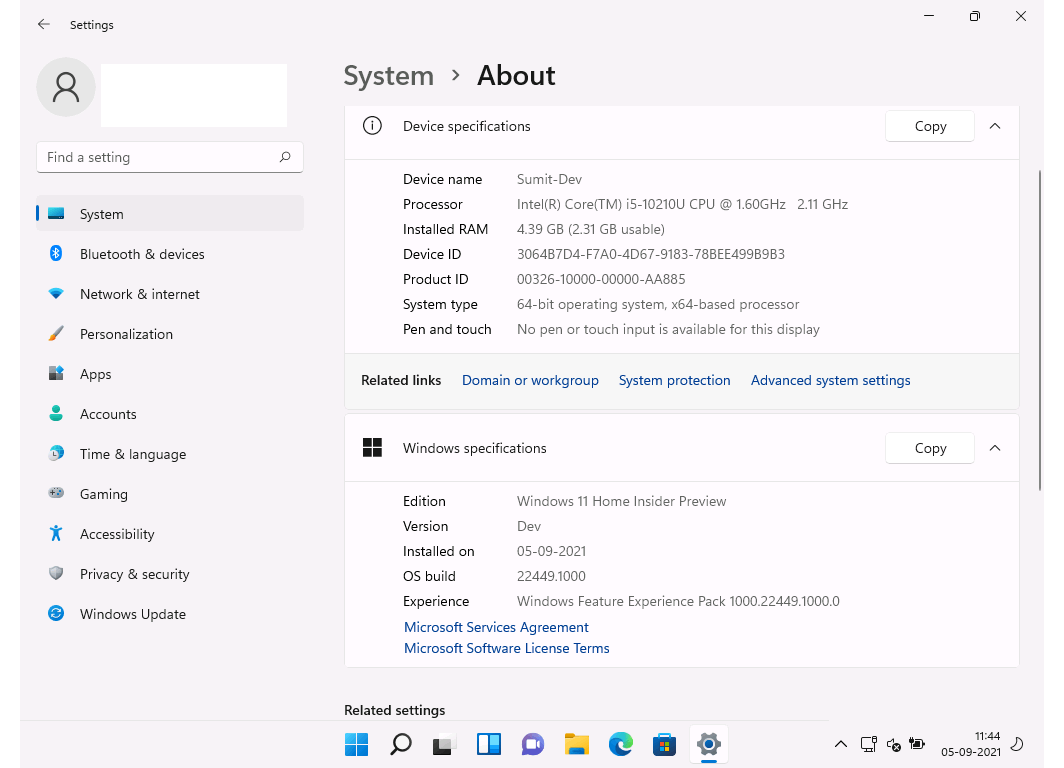
Task: Click the Windows logo beside Windows specifications
Action: [x=372, y=448]
